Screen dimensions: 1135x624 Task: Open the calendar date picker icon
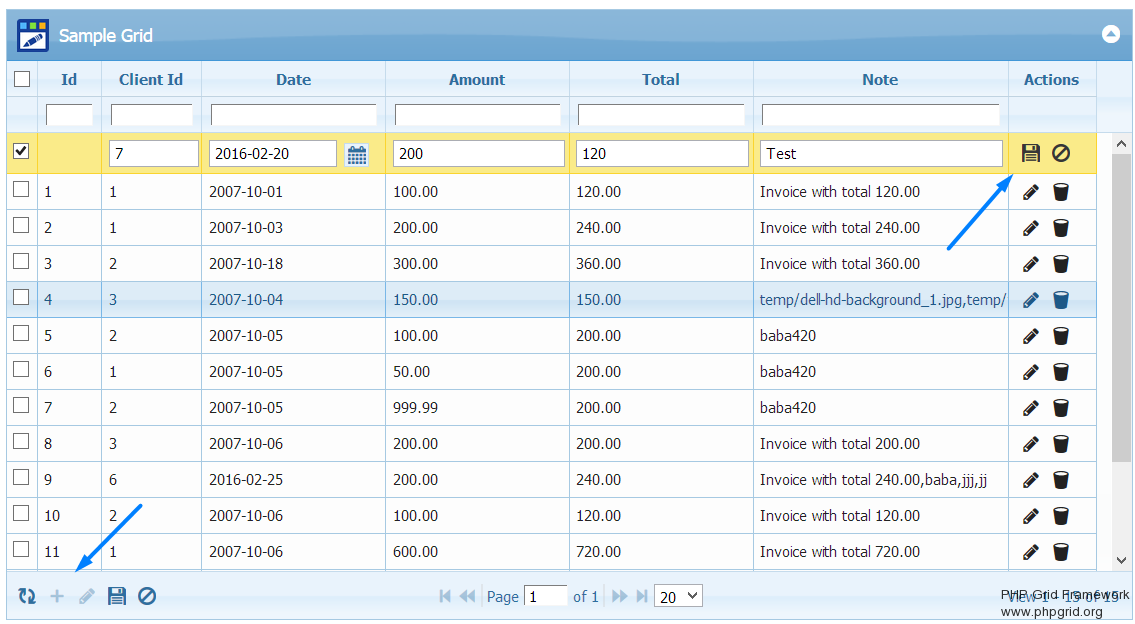[x=357, y=154]
